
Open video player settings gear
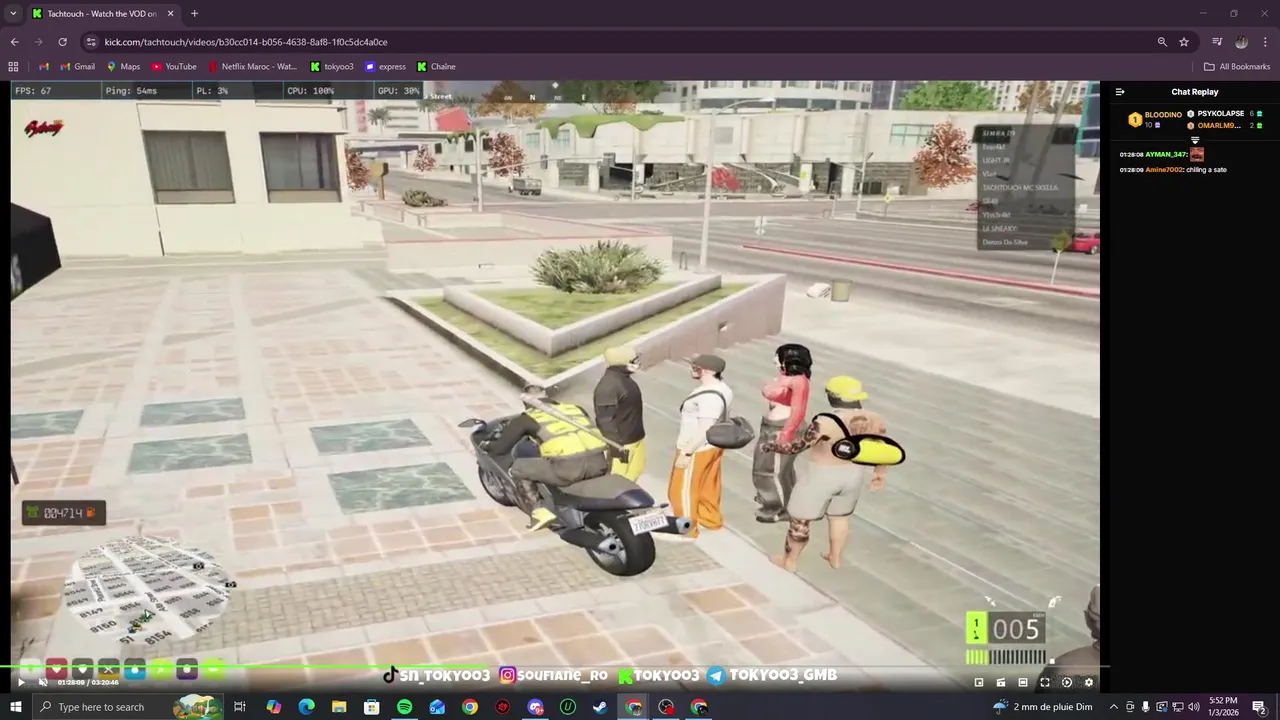1089,682
